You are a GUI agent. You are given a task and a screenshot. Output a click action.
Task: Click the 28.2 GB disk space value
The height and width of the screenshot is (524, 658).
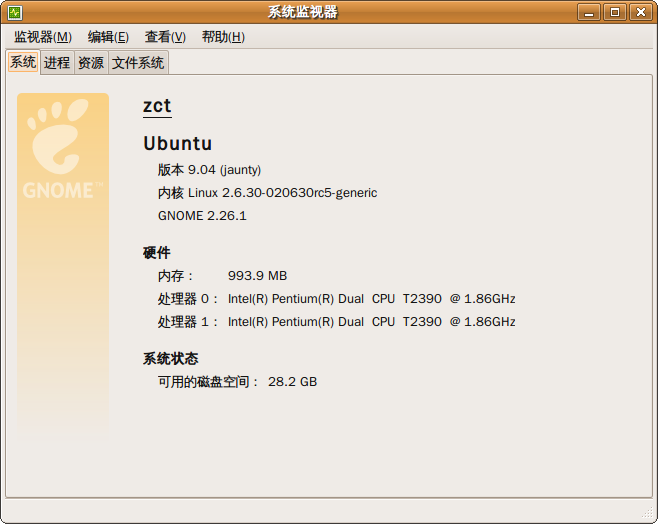pos(292,382)
